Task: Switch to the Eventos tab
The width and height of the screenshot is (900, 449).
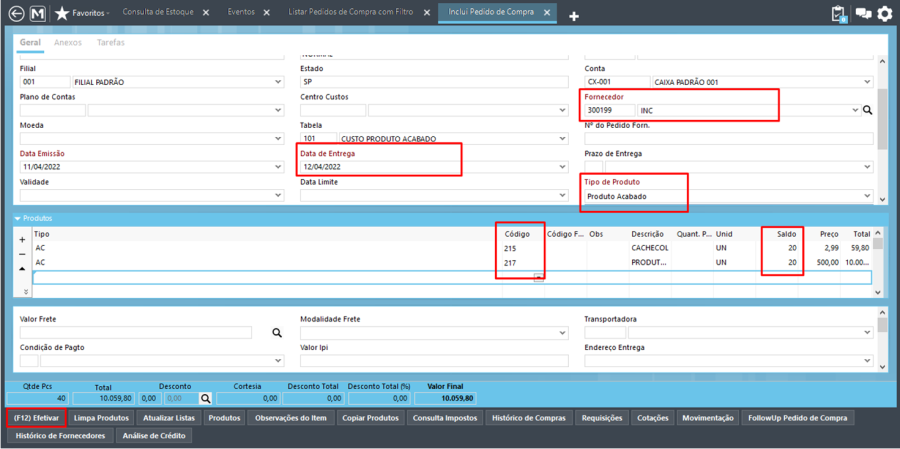Action: [x=241, y=12]
